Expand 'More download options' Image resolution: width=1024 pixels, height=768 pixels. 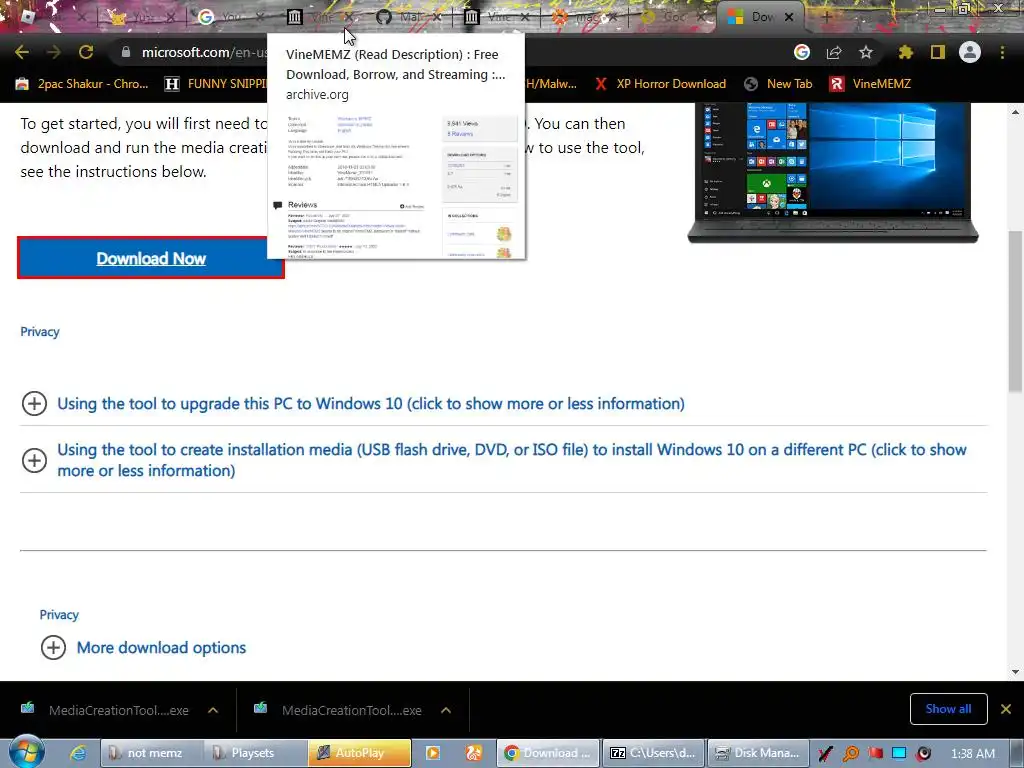click(x=161, y=648)
